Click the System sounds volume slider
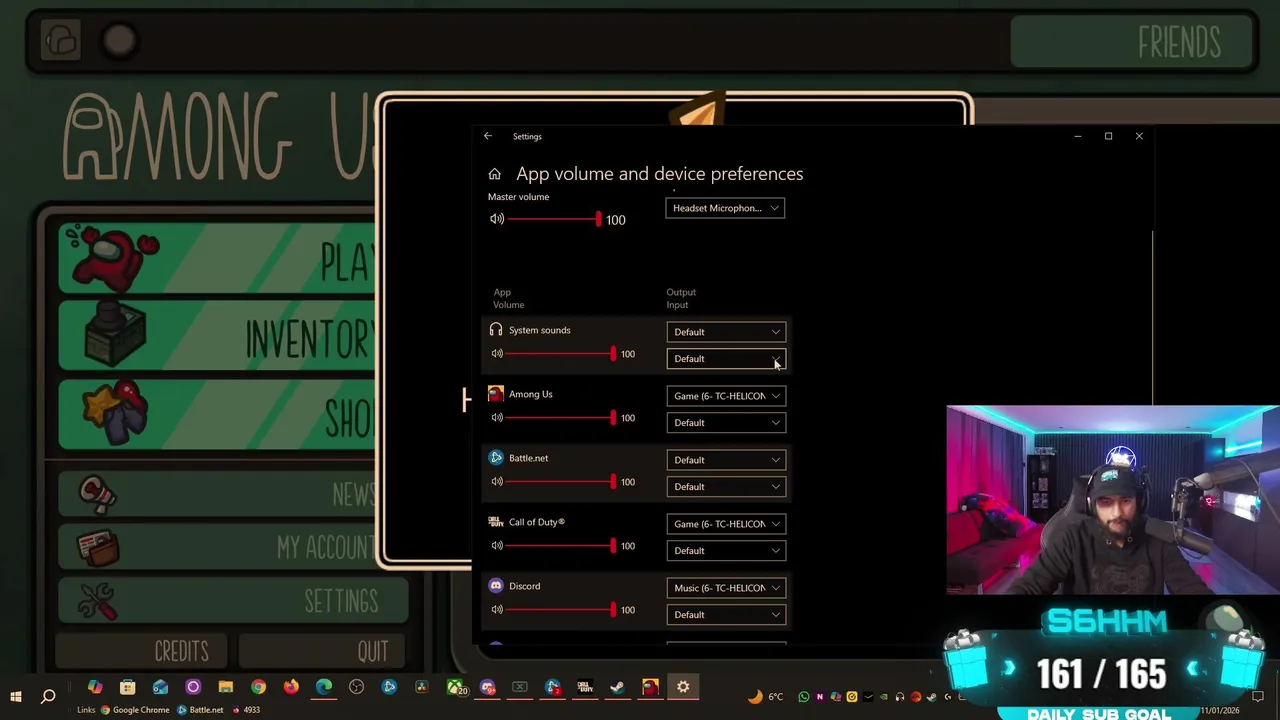The width and height of the screenshot is (1280, 720). [561, 354]
